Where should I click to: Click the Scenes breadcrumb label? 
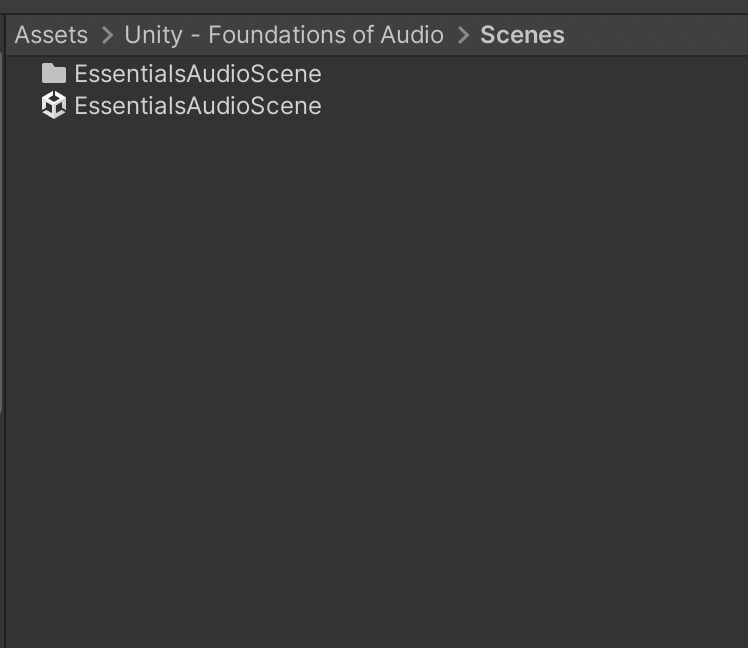(x=522, y=35)
